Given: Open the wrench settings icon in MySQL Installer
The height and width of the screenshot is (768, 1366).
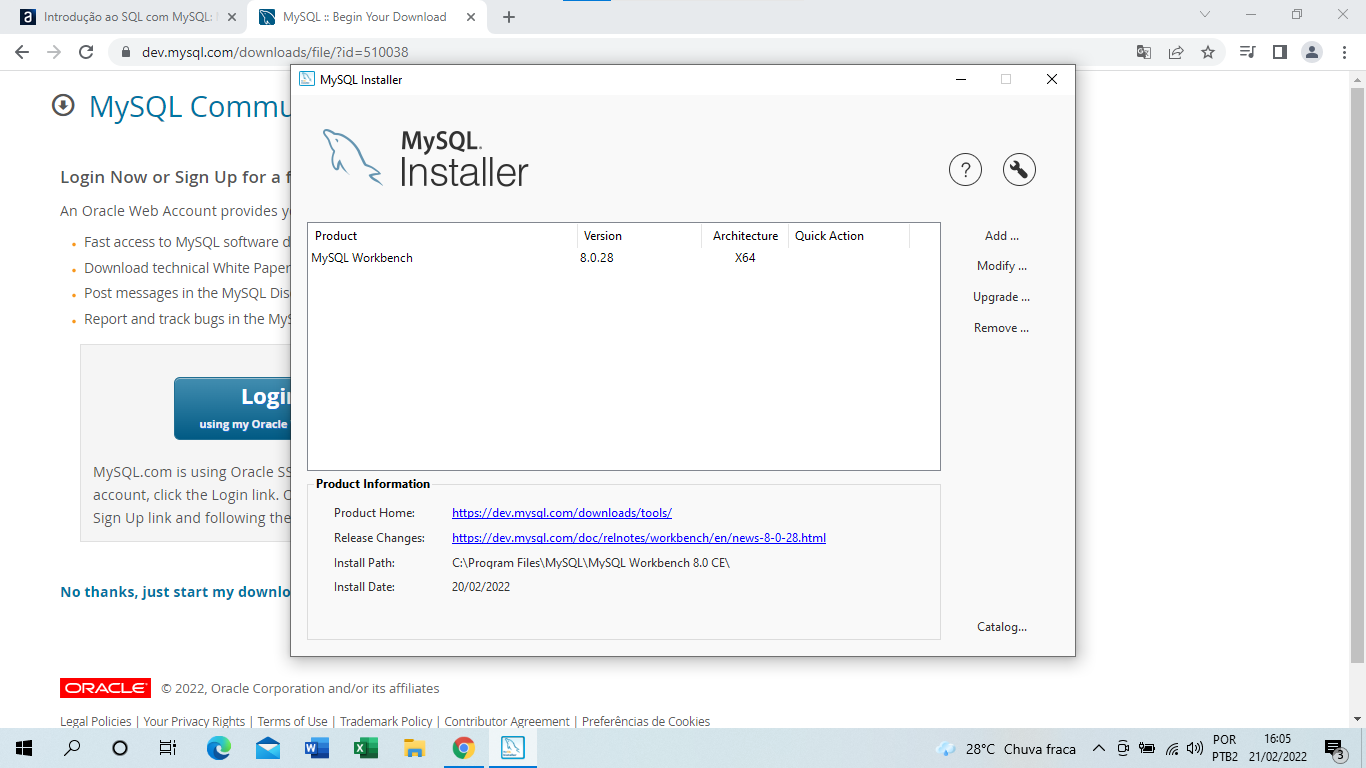Looking at the screenshot, I should click(x=1019, y=170).
